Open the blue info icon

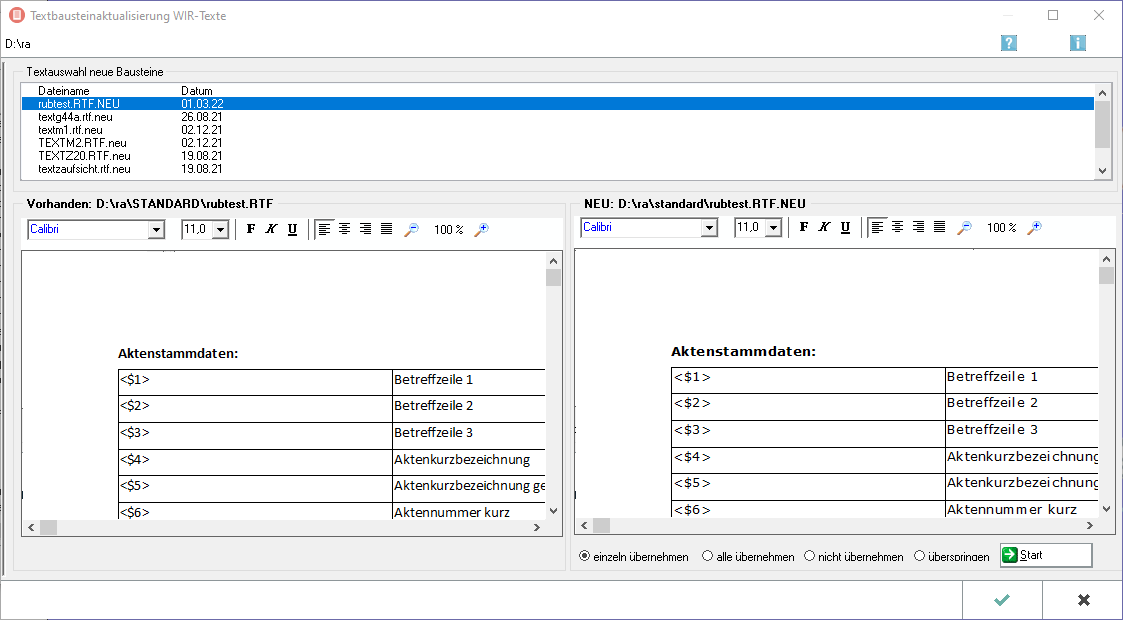[x=1078, y=43]
